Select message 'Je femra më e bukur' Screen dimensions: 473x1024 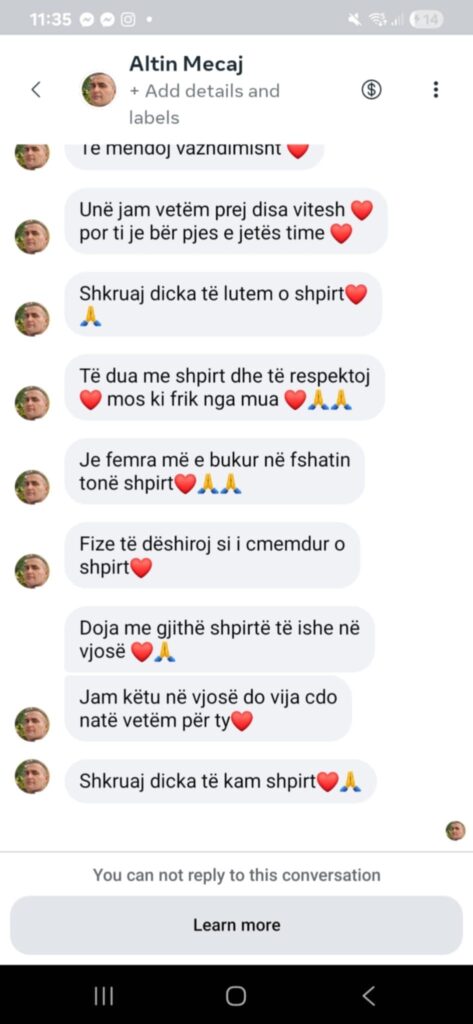pyautogui.click(x=214, y=471)
